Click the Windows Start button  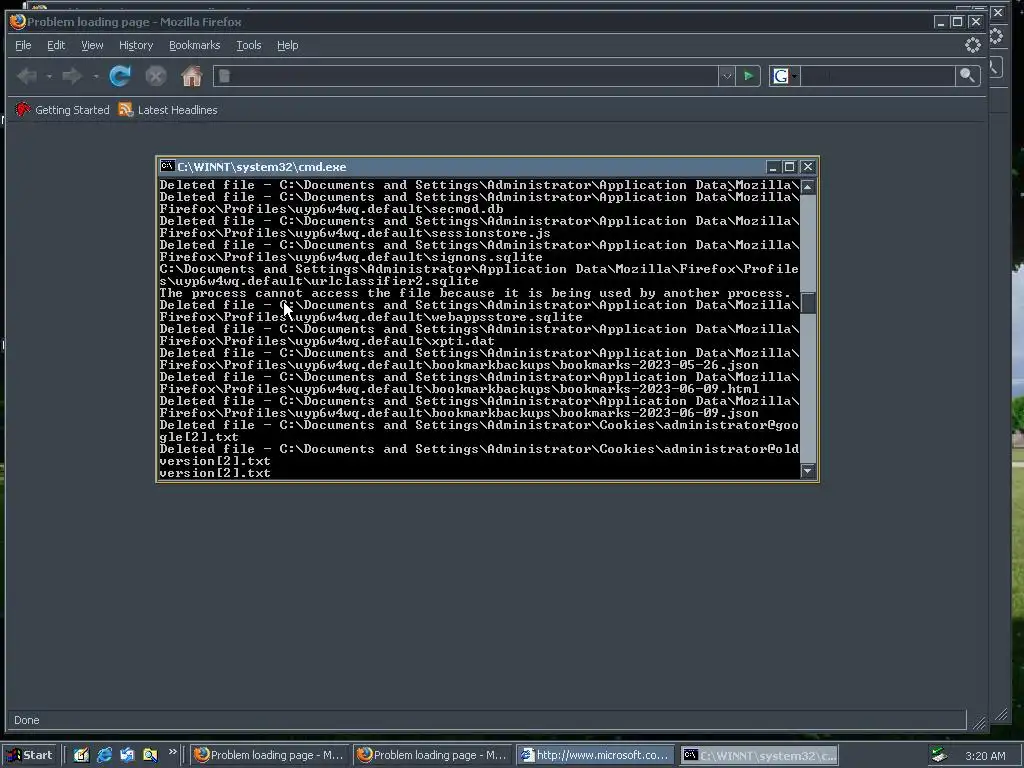click(29, 755)
